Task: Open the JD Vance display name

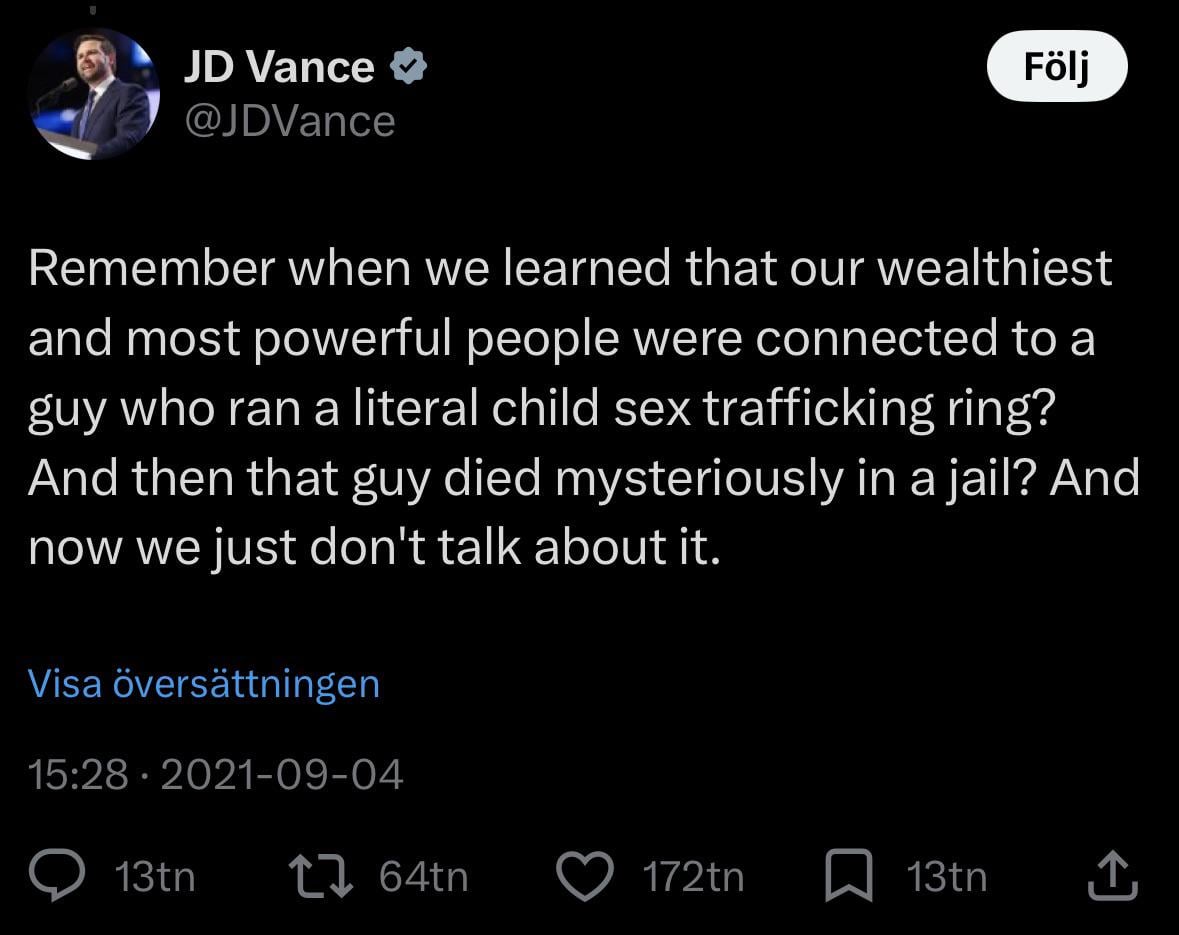Action: (278, 68)
